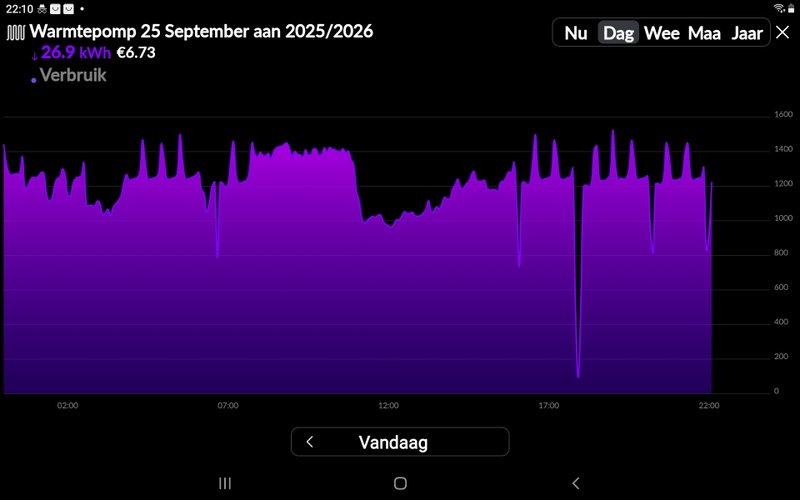The width and height of the screenshot is (800, 500).
Task: Click the 400 y-axis label
Action: [781, 322]
